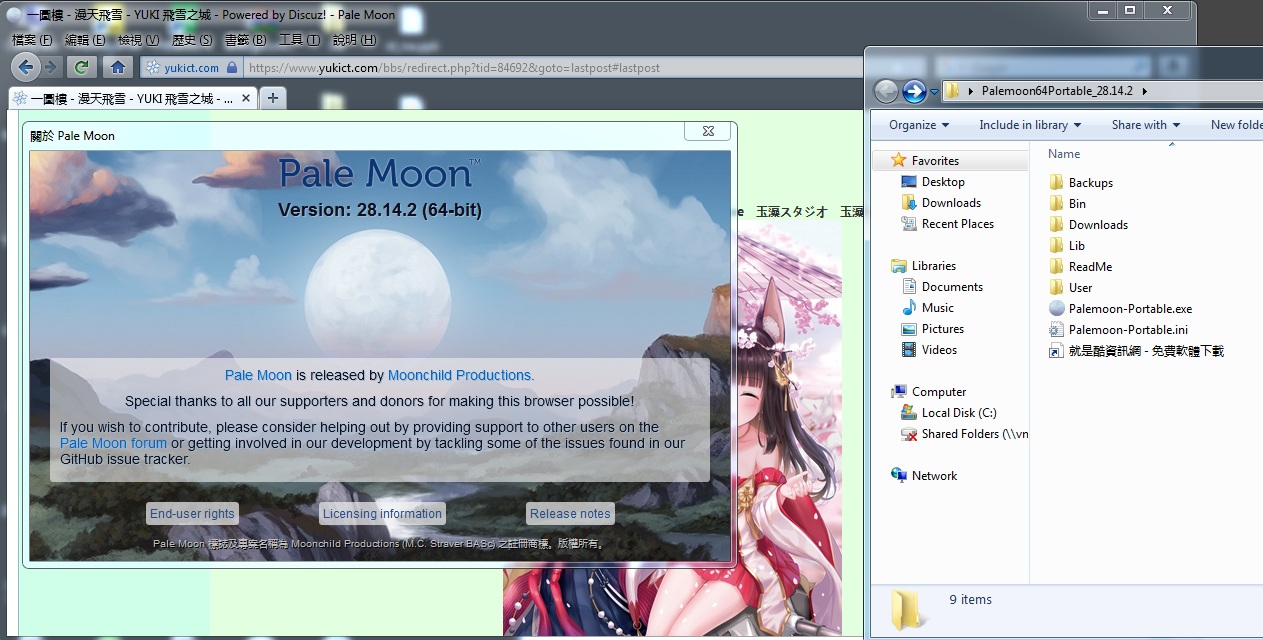Close the 關於 Pale Moon dialog
The height and width of the screenshot is (640, 1263).
pyautogui.click(x=708, y=131)
